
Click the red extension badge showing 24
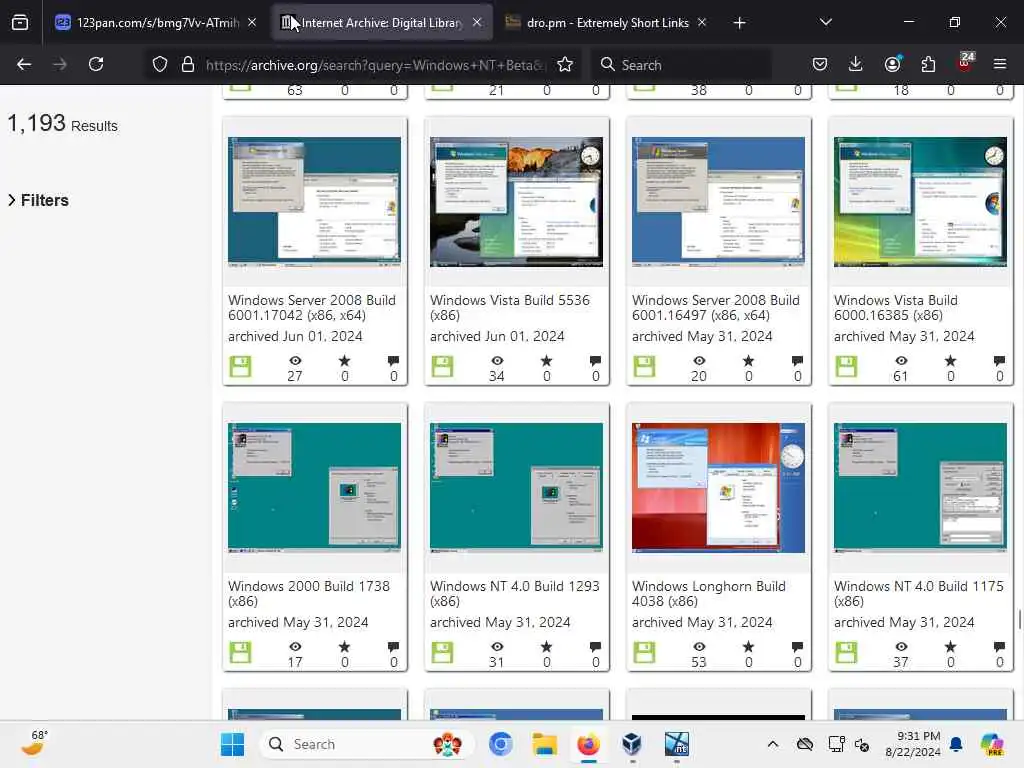pyautogui.click(x=965, y=62)
